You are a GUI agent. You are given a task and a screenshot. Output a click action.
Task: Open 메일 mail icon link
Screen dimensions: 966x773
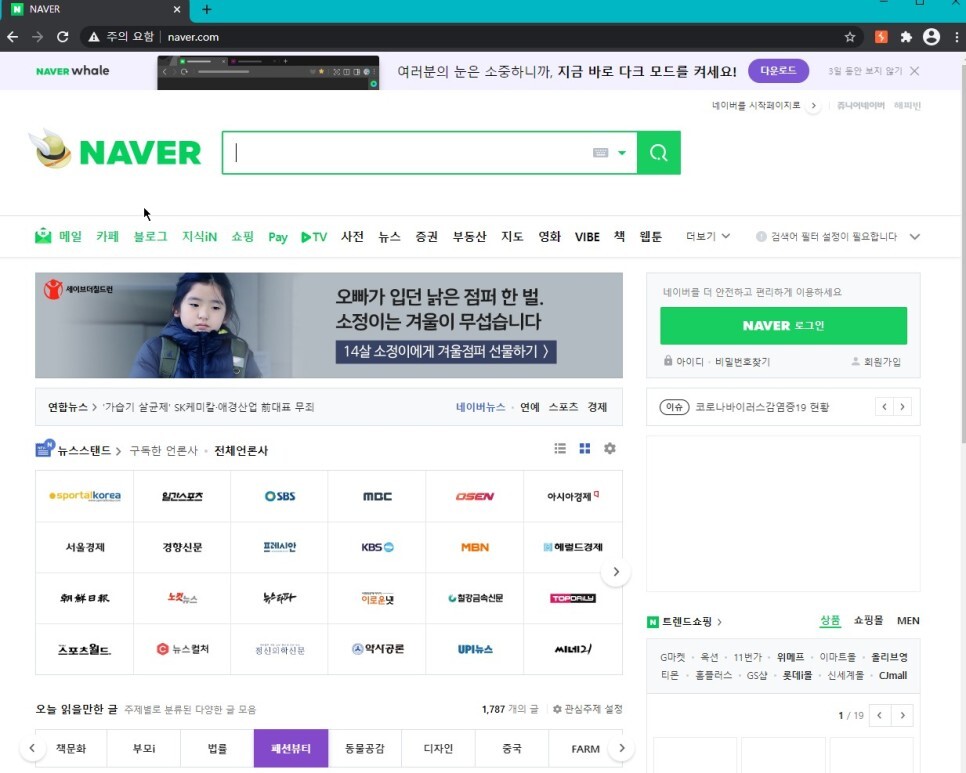43,236
